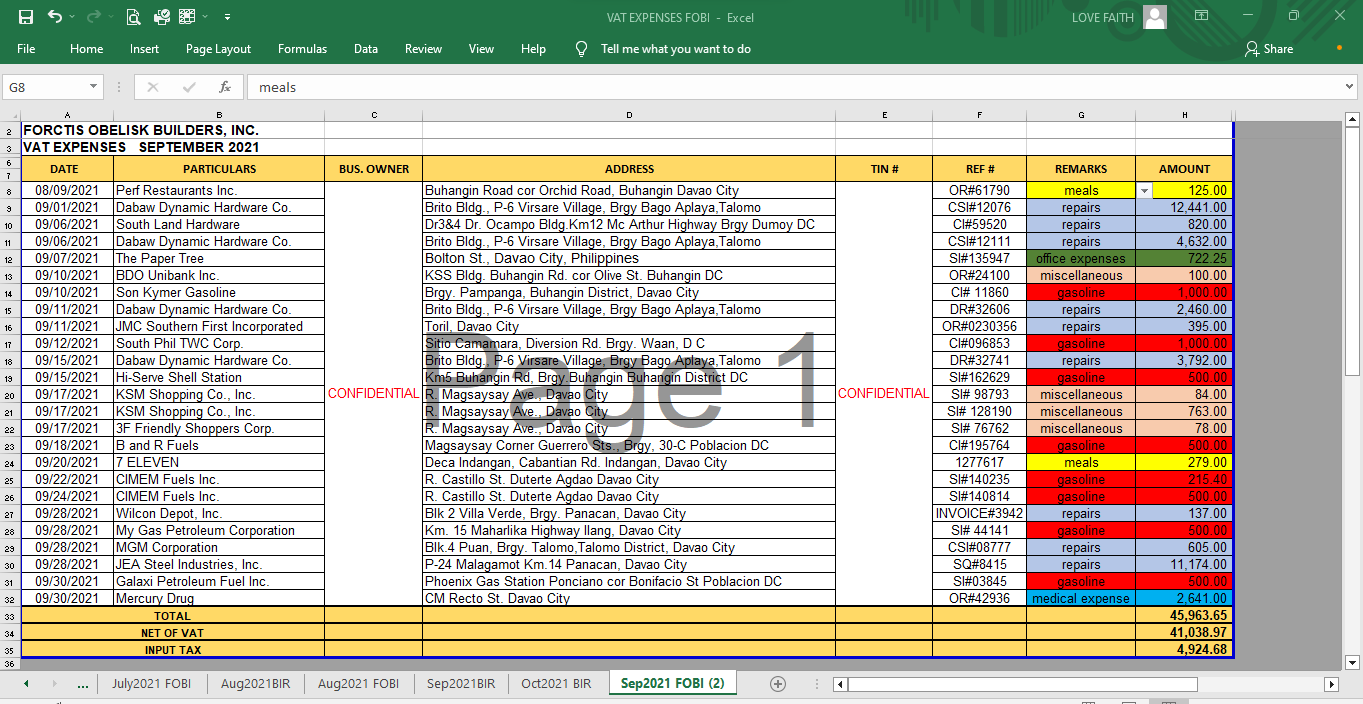Click TOTAL amount 45,963.65
Image resolution: width=1363 pixels, height=704 pixels.
coord(1184,616)
